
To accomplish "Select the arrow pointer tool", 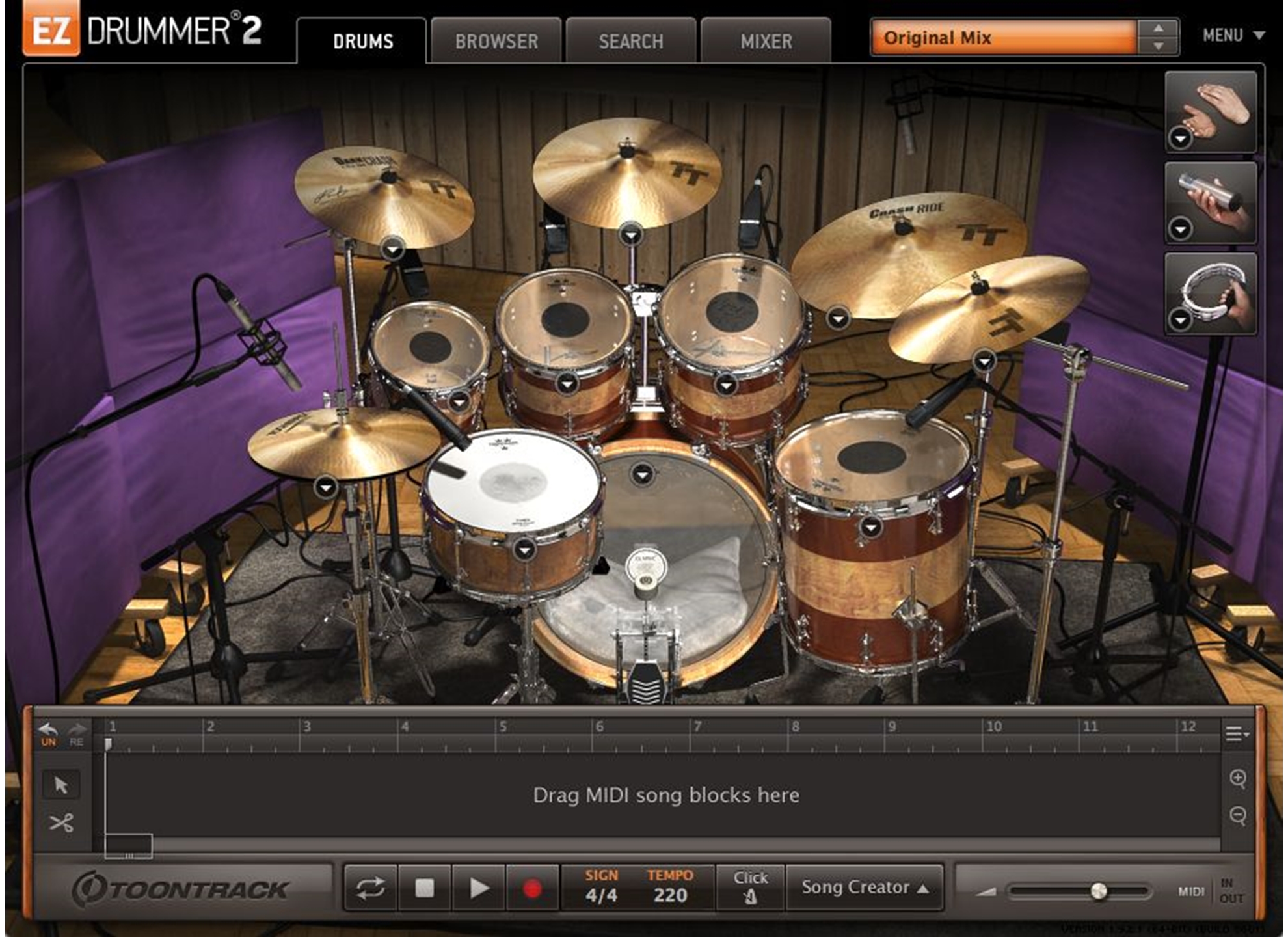I will pos(61,785).
